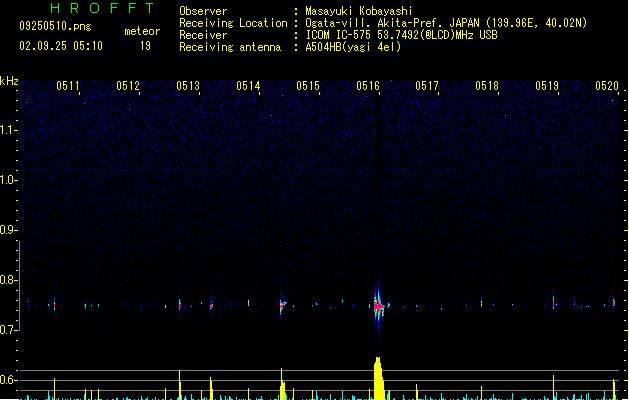Click the 0.6 kHz axis label

pos(8,380)
